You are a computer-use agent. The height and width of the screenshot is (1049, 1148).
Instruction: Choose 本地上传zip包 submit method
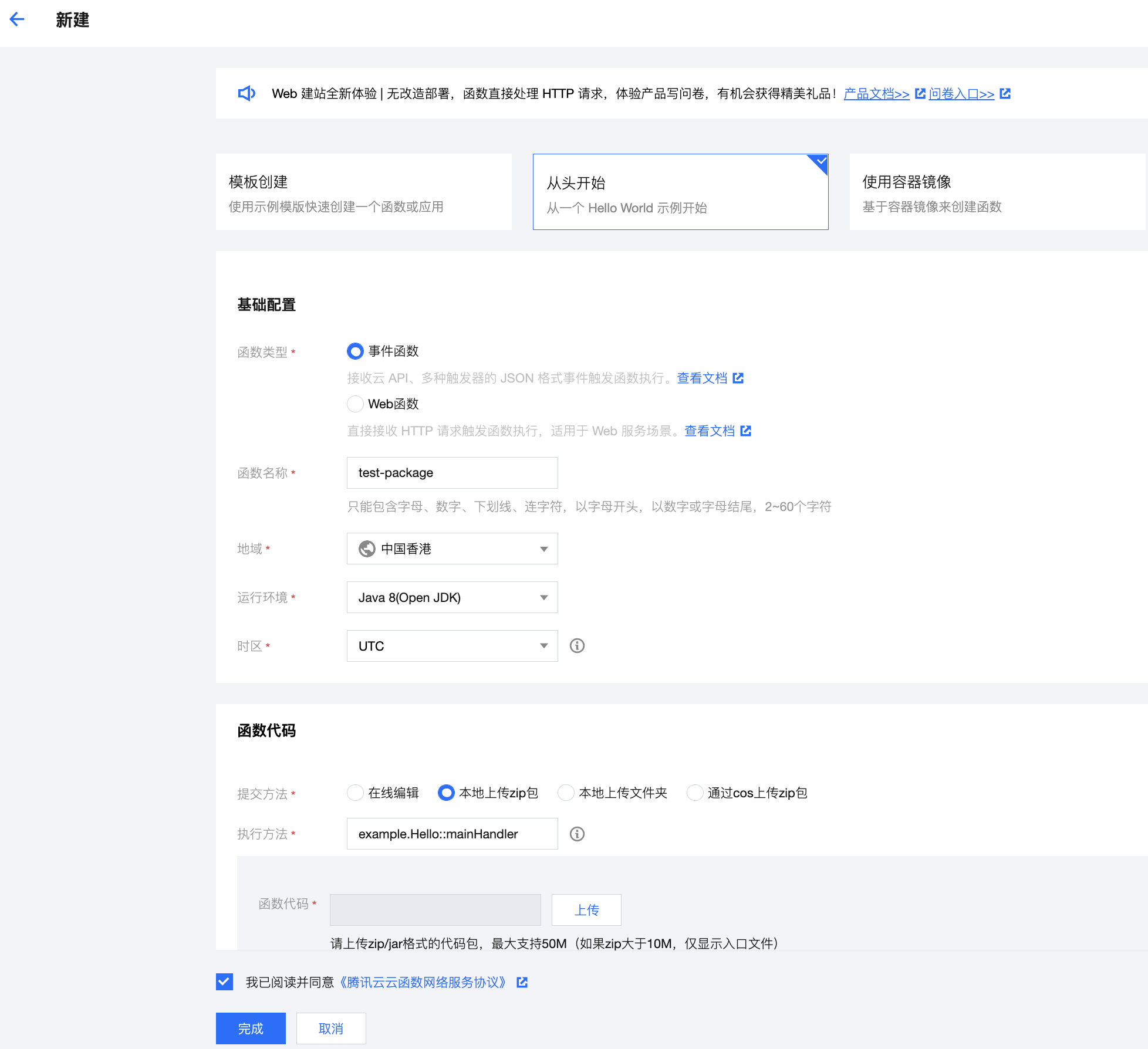point(446,793)
